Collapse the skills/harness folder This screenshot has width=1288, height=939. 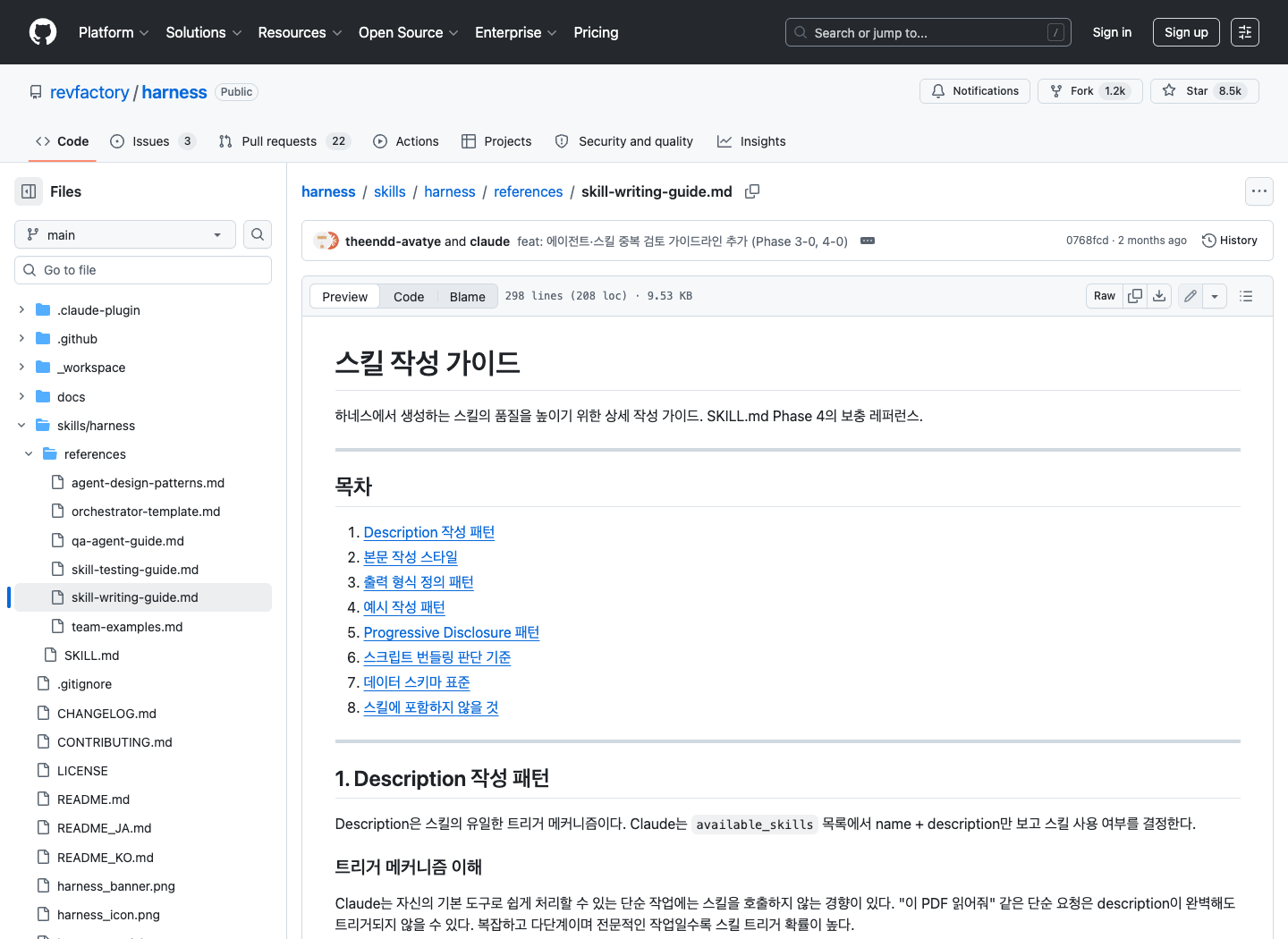(x=21, y=426)
